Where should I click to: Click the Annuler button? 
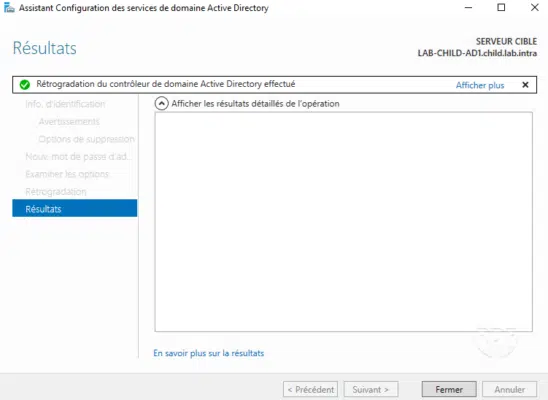coord(510,389)
